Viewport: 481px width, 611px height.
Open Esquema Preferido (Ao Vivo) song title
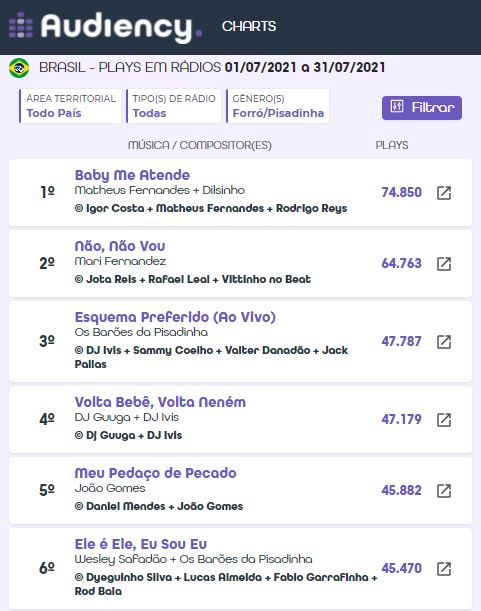pyautogui.click(x=175, y=317)
